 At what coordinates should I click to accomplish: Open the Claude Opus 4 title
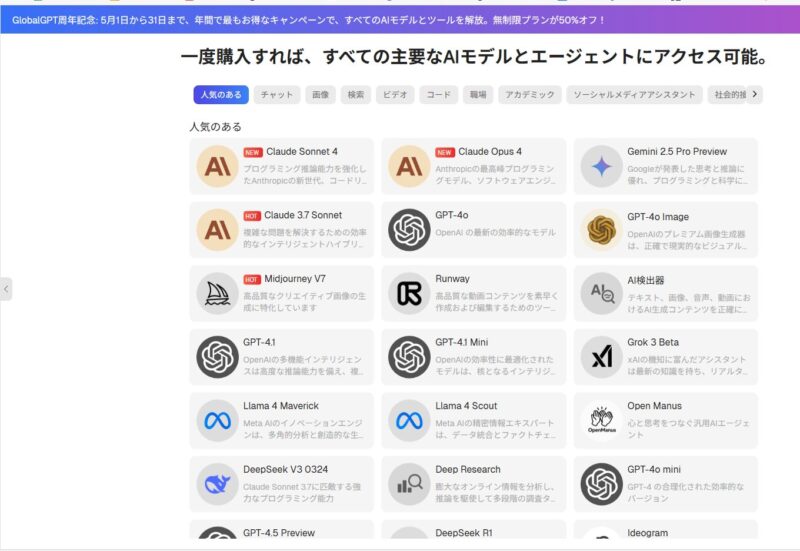(490, 152)
